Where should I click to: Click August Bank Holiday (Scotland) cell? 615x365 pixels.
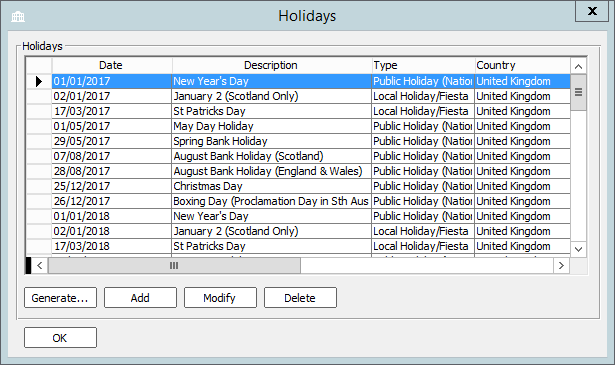[271, 156]
